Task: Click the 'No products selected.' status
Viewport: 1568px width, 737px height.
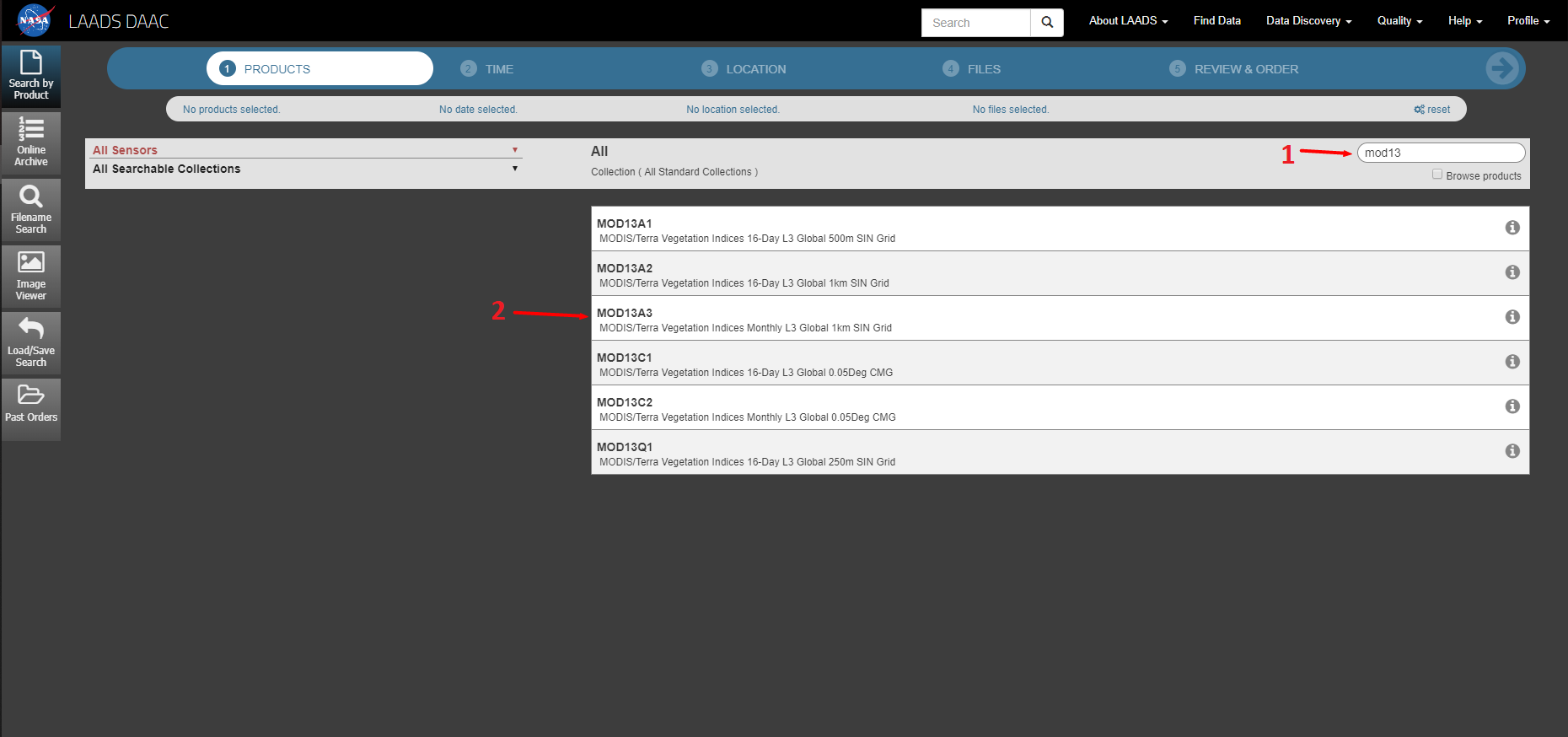Action: click(x=231, y=110)
